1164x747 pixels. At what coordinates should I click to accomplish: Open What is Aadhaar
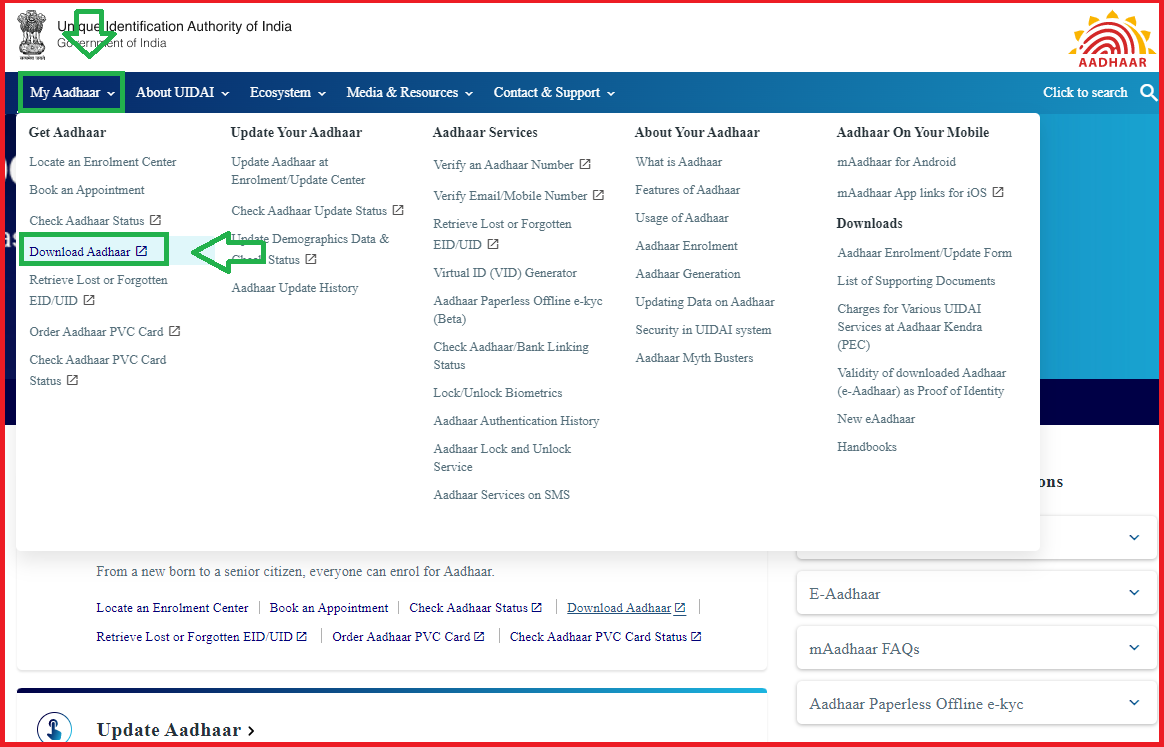click(x=679, y=162)
